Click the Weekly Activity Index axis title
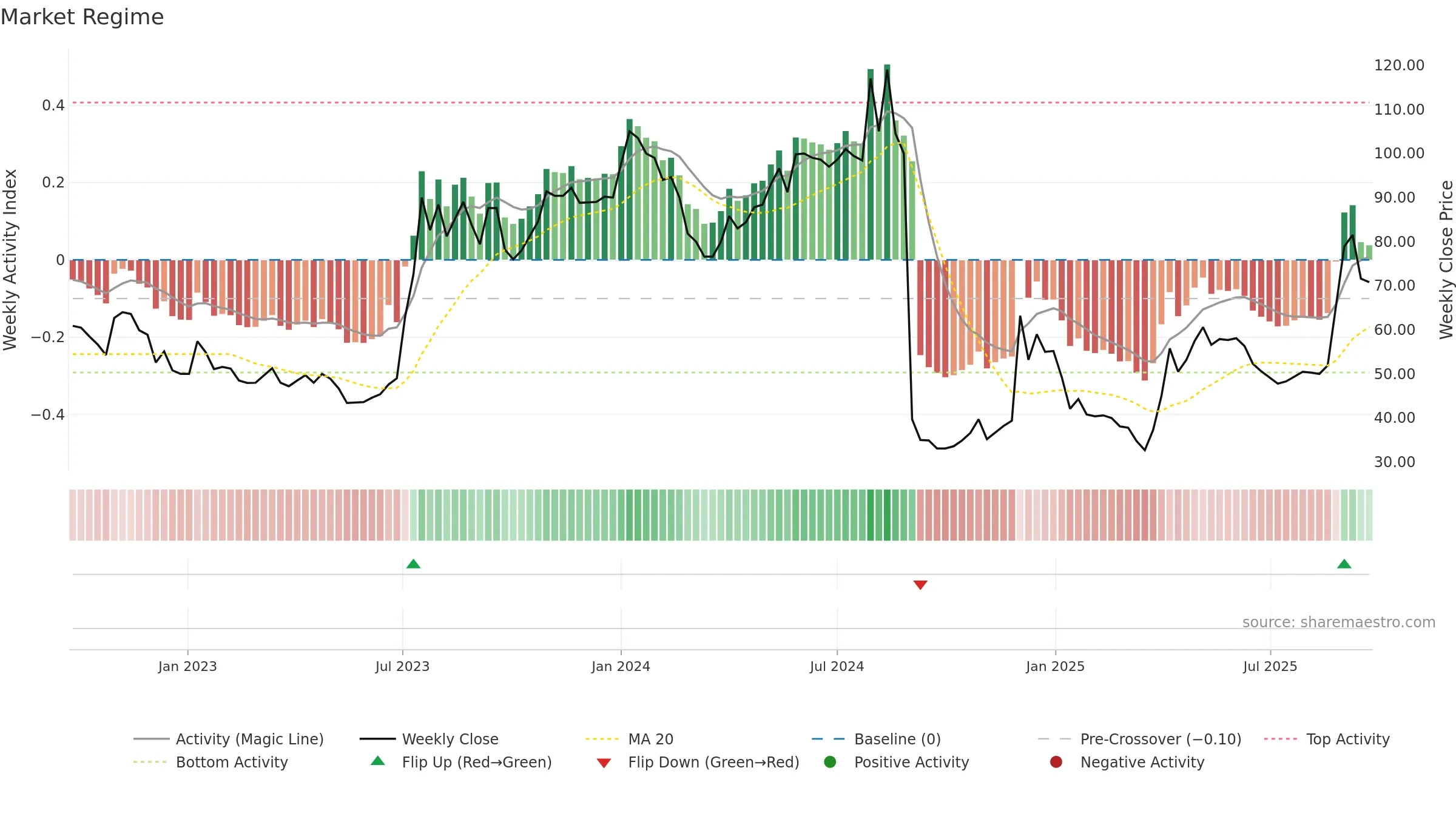This screenshot has height=819, width=1456. click(10, 260)
